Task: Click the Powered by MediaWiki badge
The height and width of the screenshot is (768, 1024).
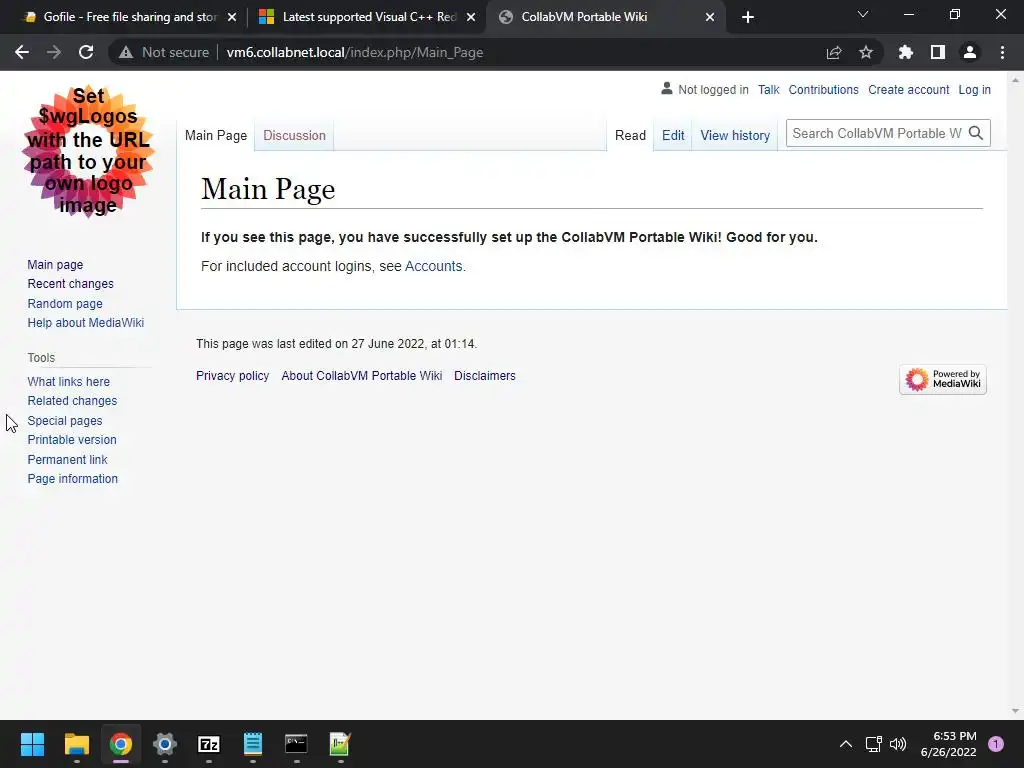Action: [x=943, y=379]
